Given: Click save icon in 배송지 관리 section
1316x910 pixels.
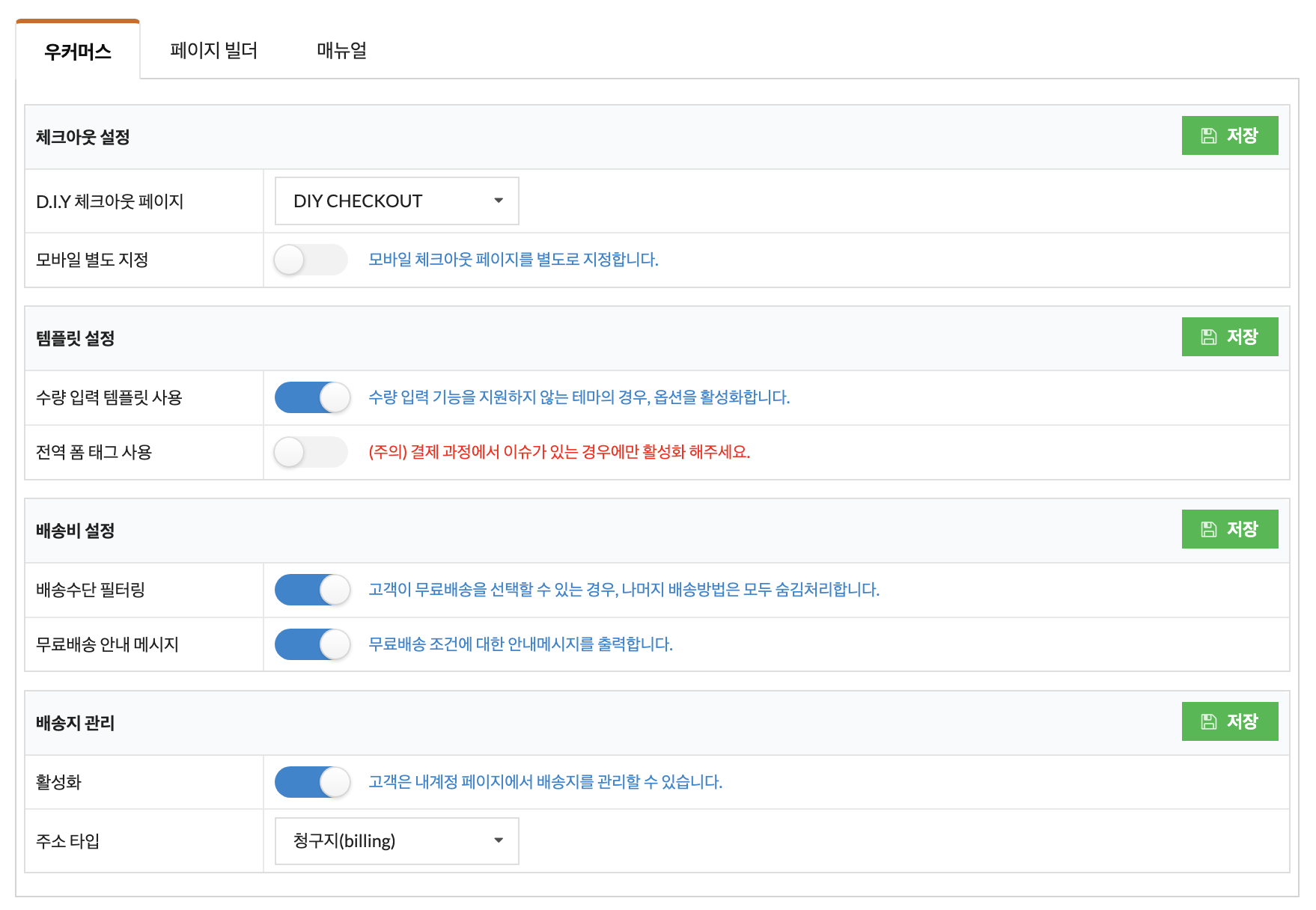Looking at the screenshot, I should click(1208, 721).
